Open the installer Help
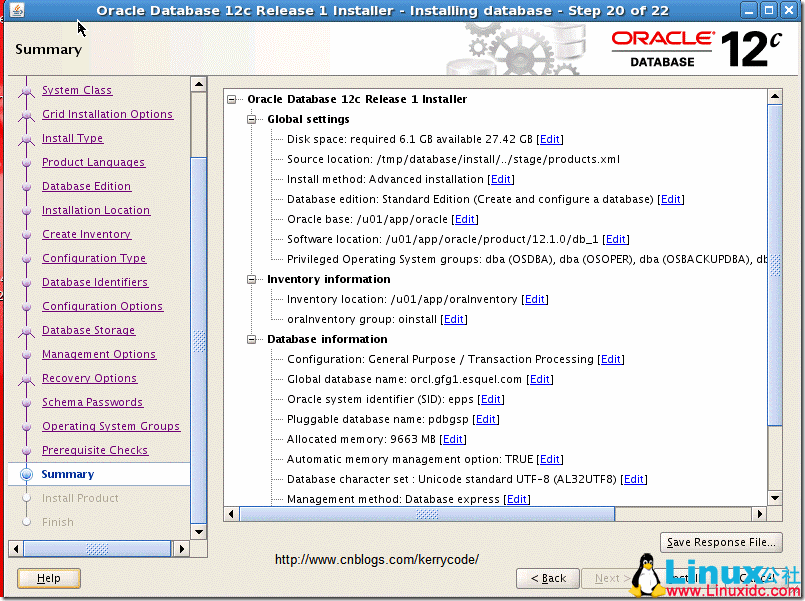This screenshot has height=601, width=805. [x=48, y=578]
